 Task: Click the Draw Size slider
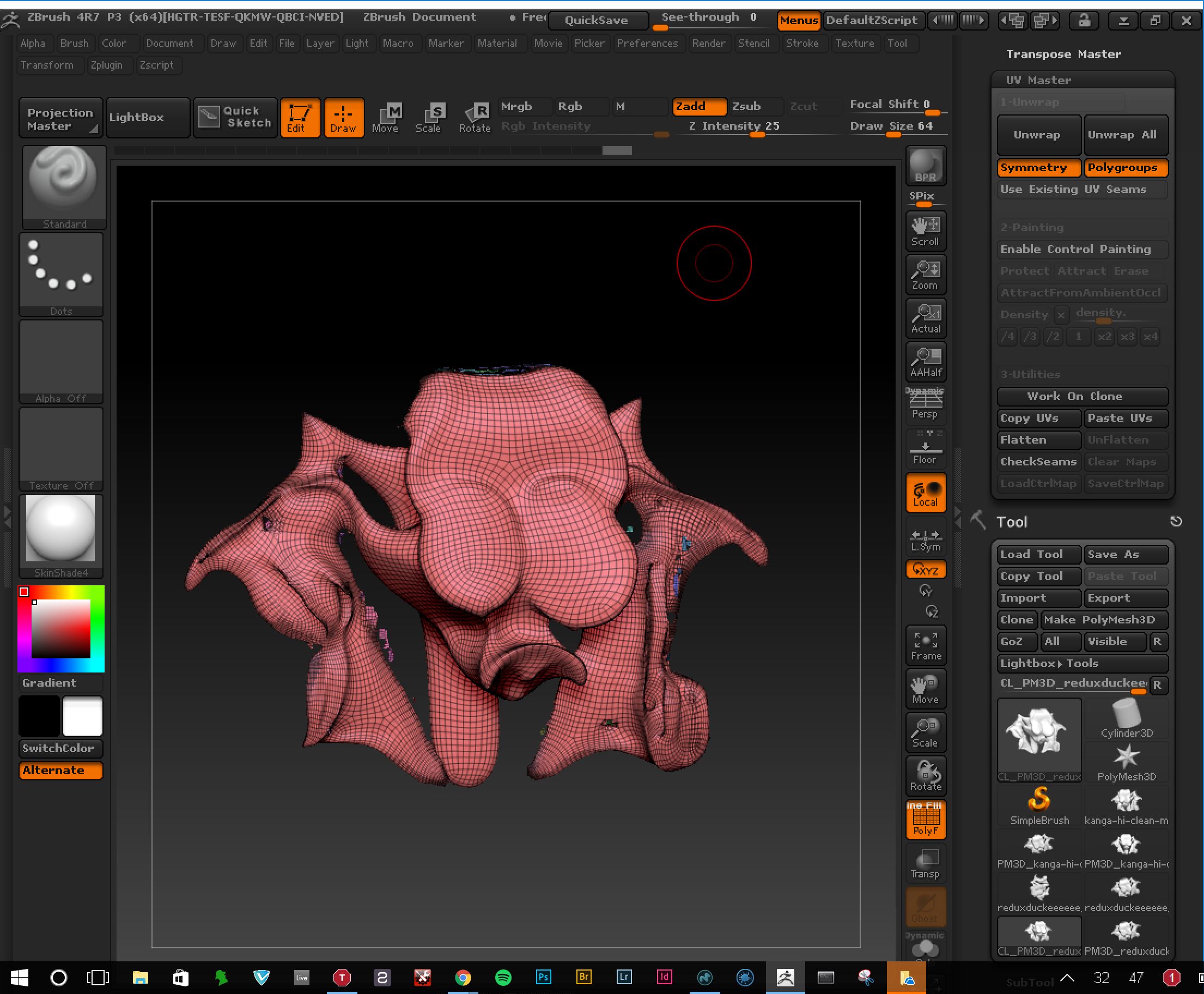898,127
